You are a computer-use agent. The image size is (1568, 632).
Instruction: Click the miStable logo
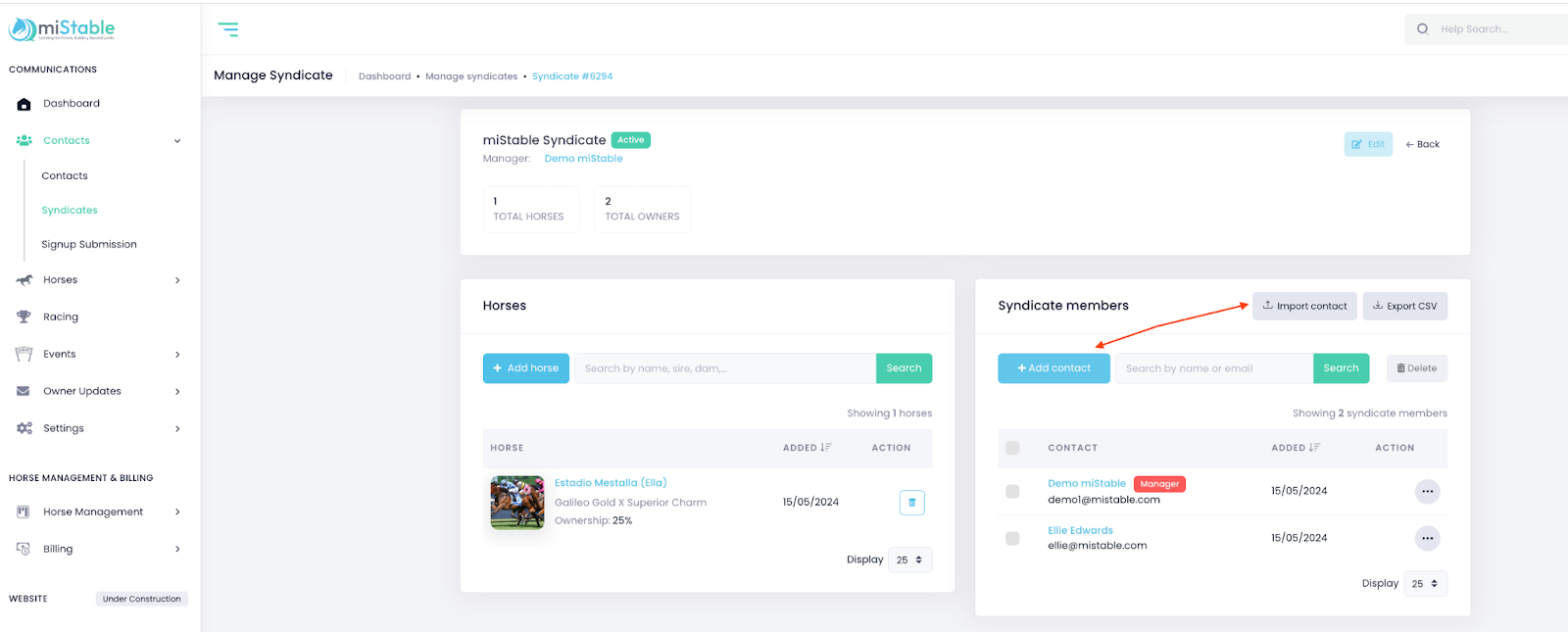point(62,29)
